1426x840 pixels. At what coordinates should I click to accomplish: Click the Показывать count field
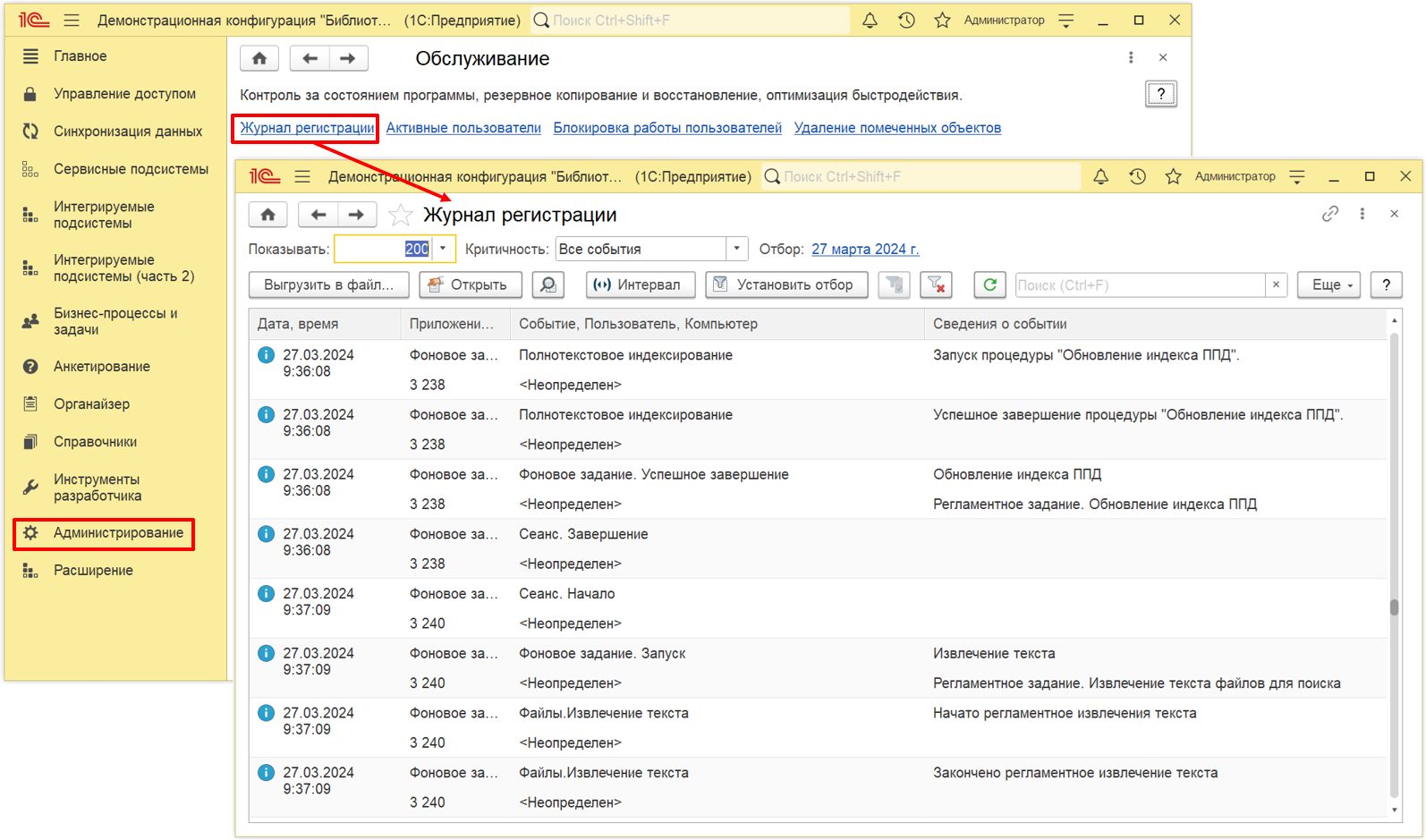tap(384, 249)
